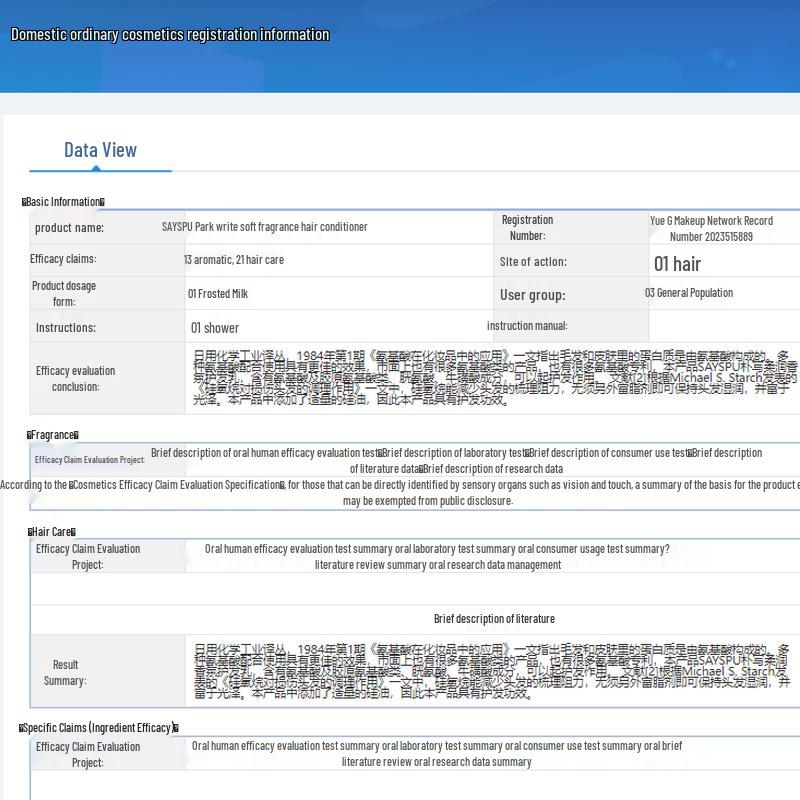
Task: Select the '01 hair' value
Action: pos(678,264)
